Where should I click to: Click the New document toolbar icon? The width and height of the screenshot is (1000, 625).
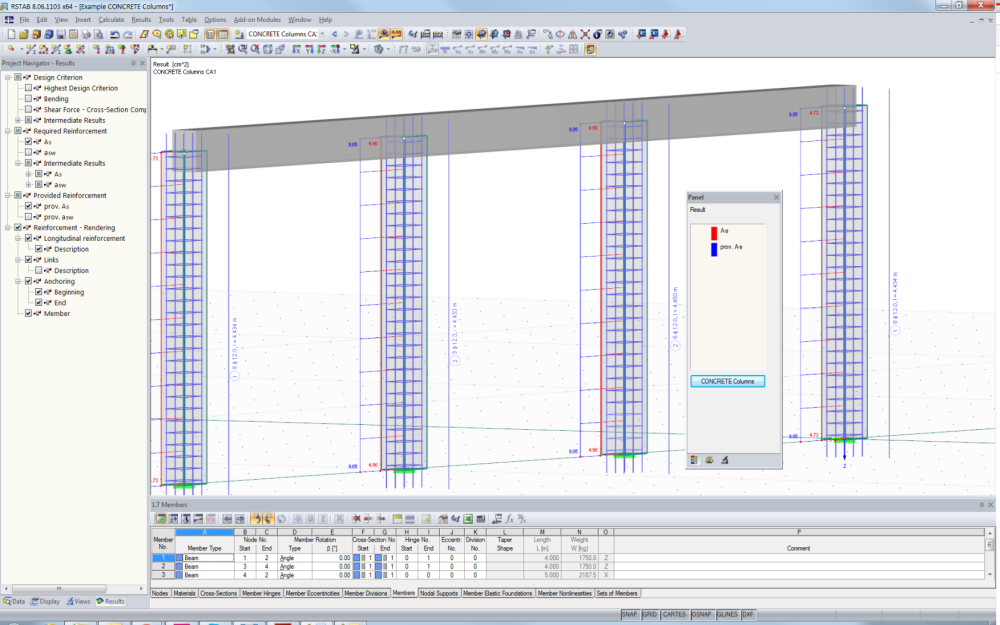tap(11, 34)
